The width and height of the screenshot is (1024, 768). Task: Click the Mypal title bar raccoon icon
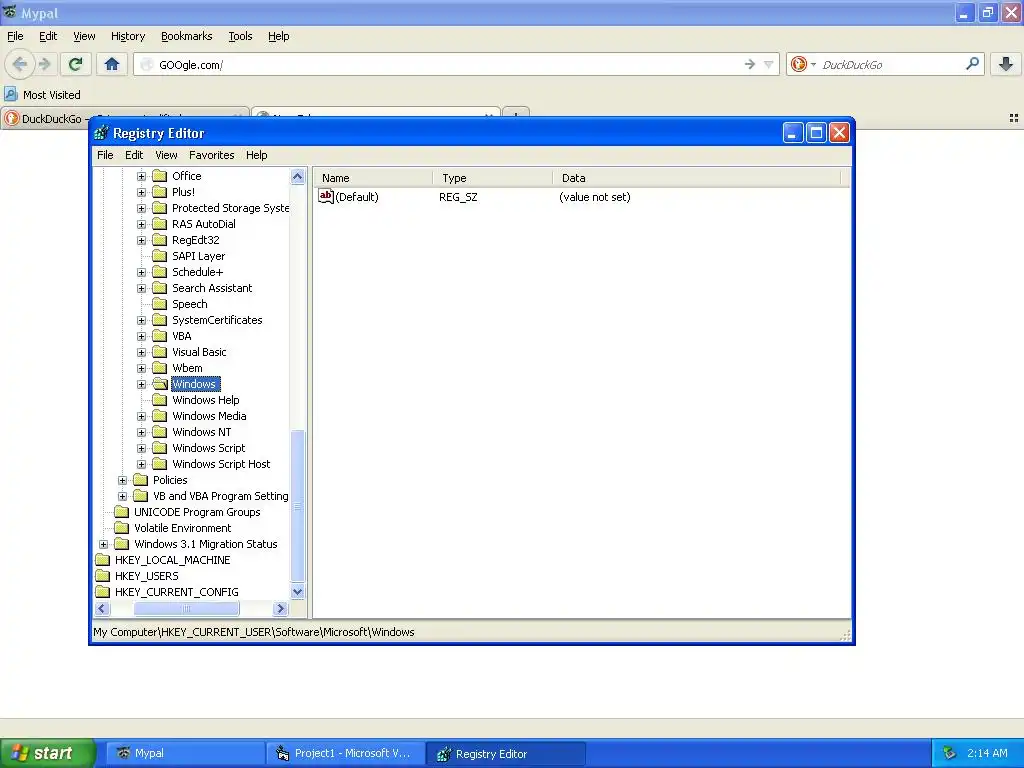click(x=10, y=12)
